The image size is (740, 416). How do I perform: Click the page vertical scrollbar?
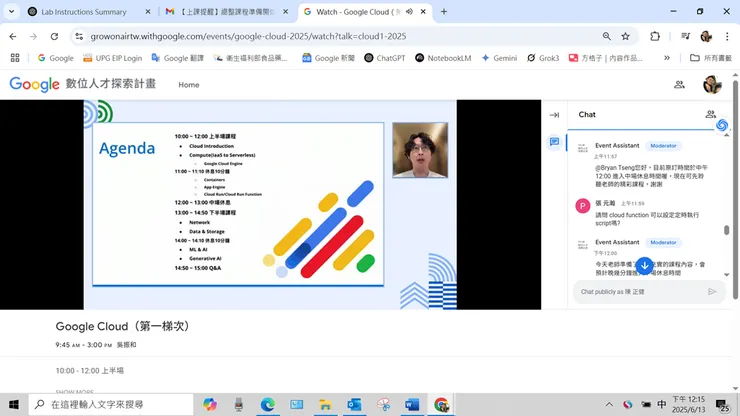(735, 189)
